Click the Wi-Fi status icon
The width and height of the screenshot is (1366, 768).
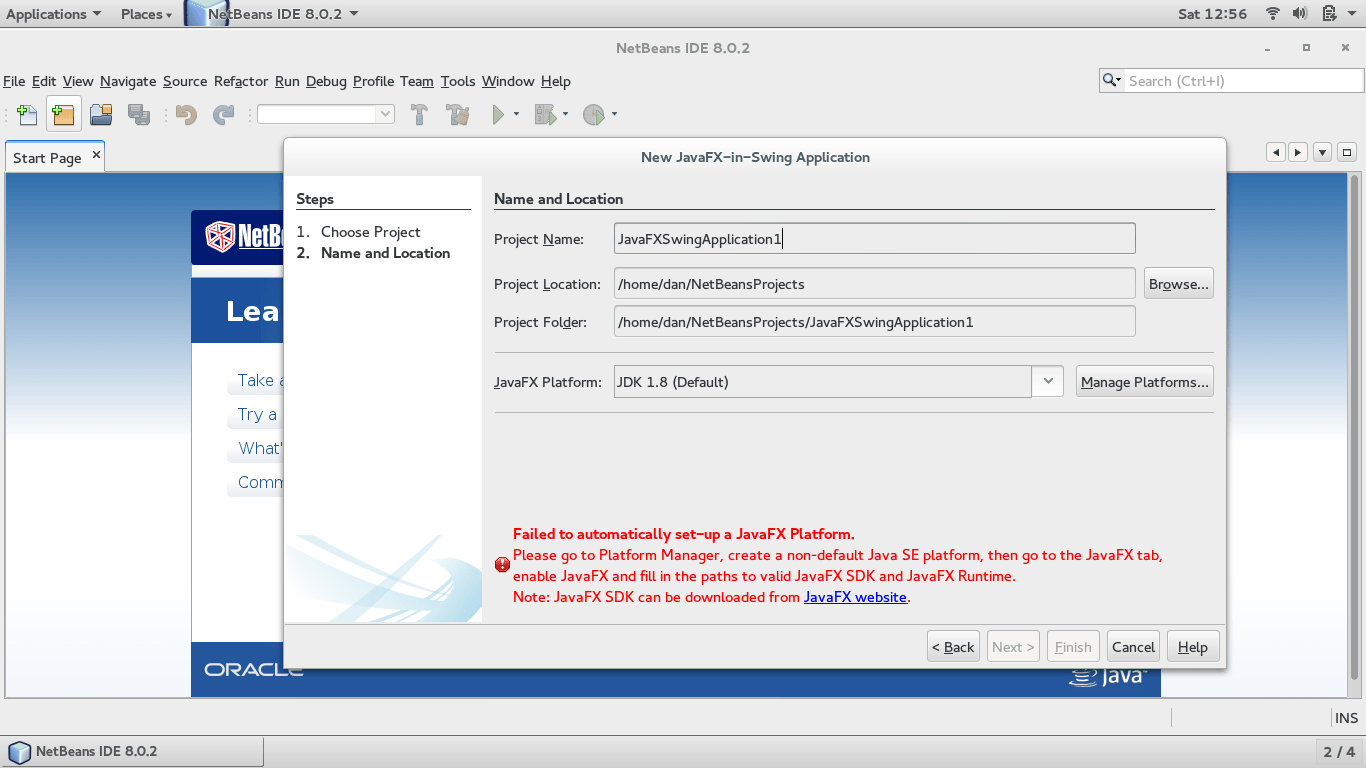(x=1273, y=13)
